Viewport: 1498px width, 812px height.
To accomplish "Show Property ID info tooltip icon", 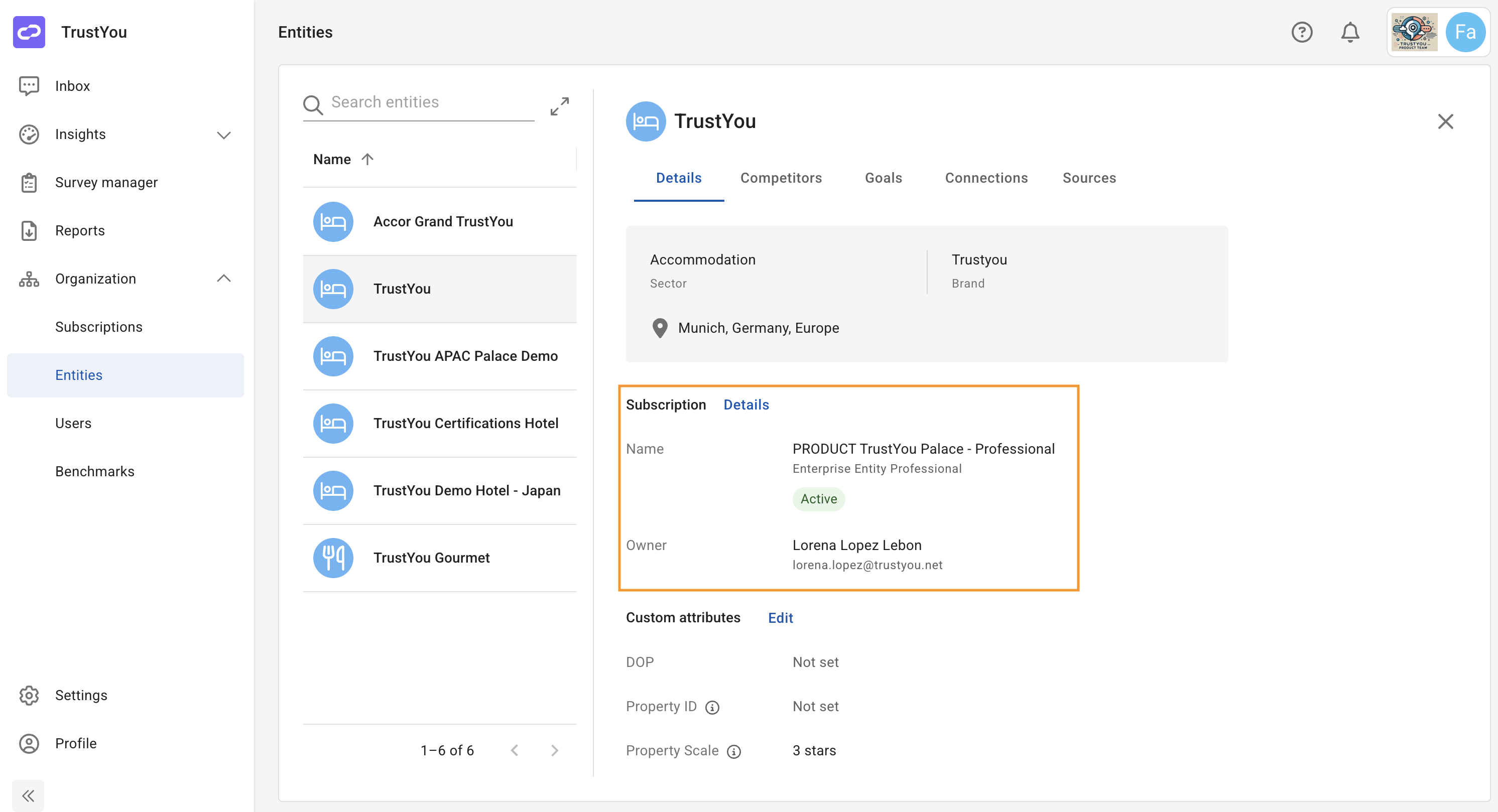I will click(x=712, y=708).
